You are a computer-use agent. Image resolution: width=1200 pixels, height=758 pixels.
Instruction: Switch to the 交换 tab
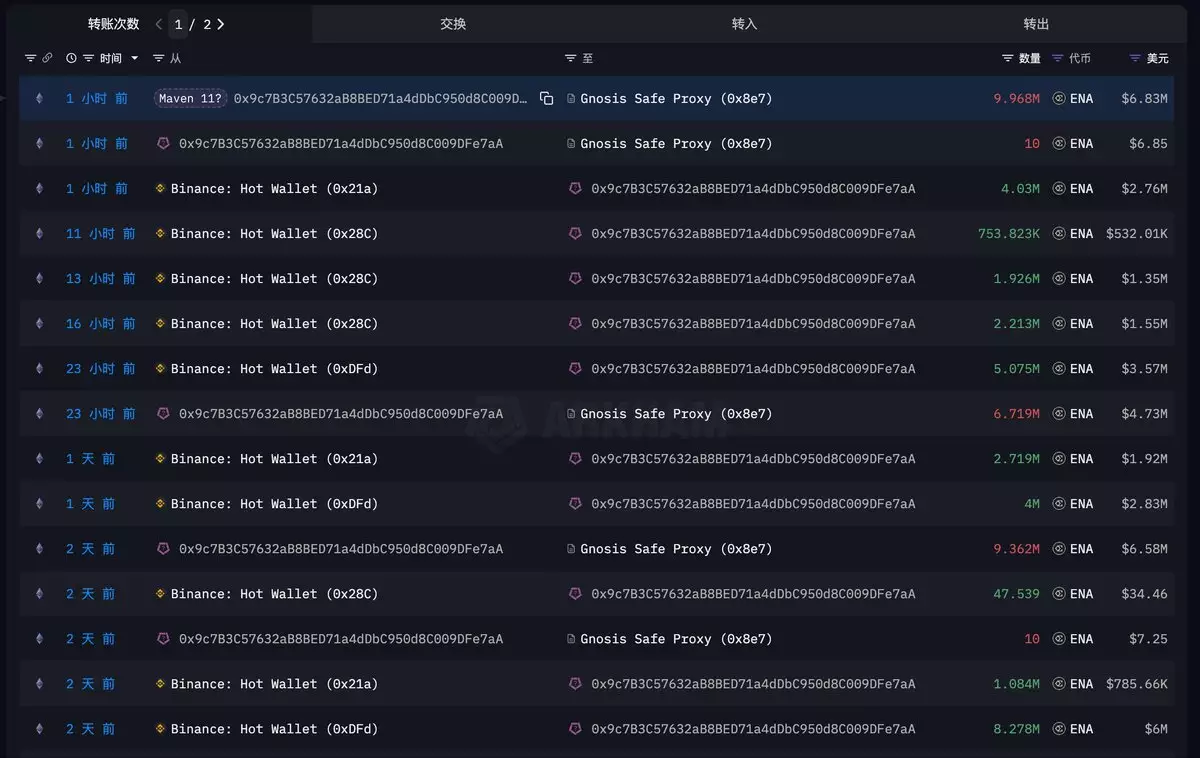click(x=453, y=24)
